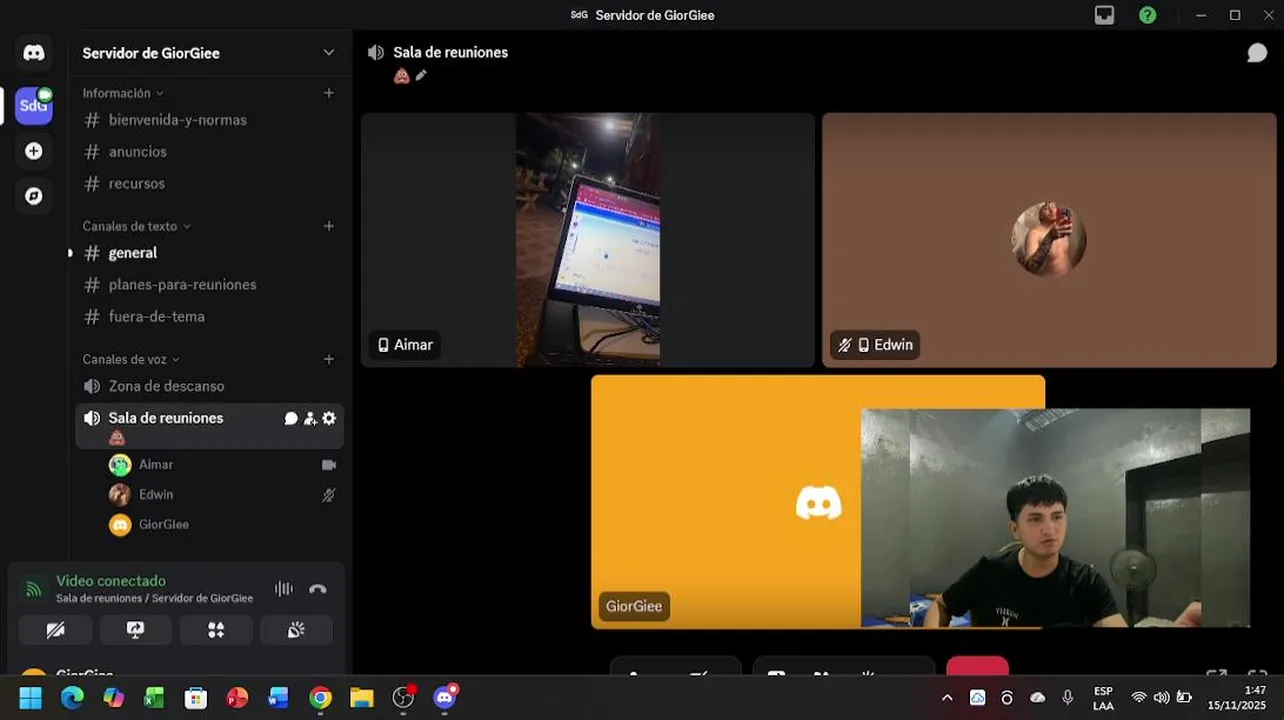Add channel to Canales de voz

click(x=329, y=359)
